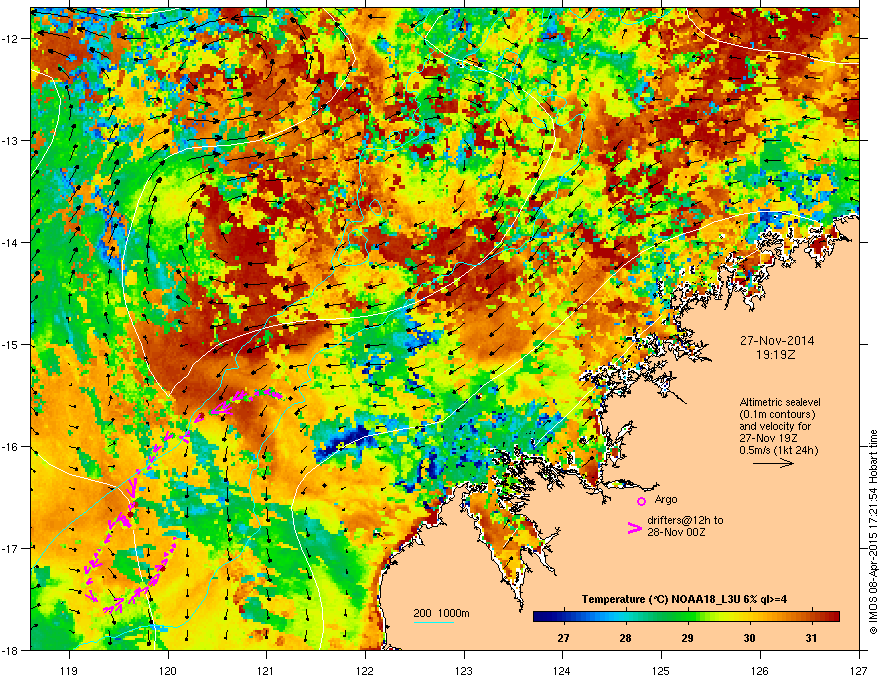
Task: Click the 'drifters@12h to' legend text
Action: click(685, 520)
